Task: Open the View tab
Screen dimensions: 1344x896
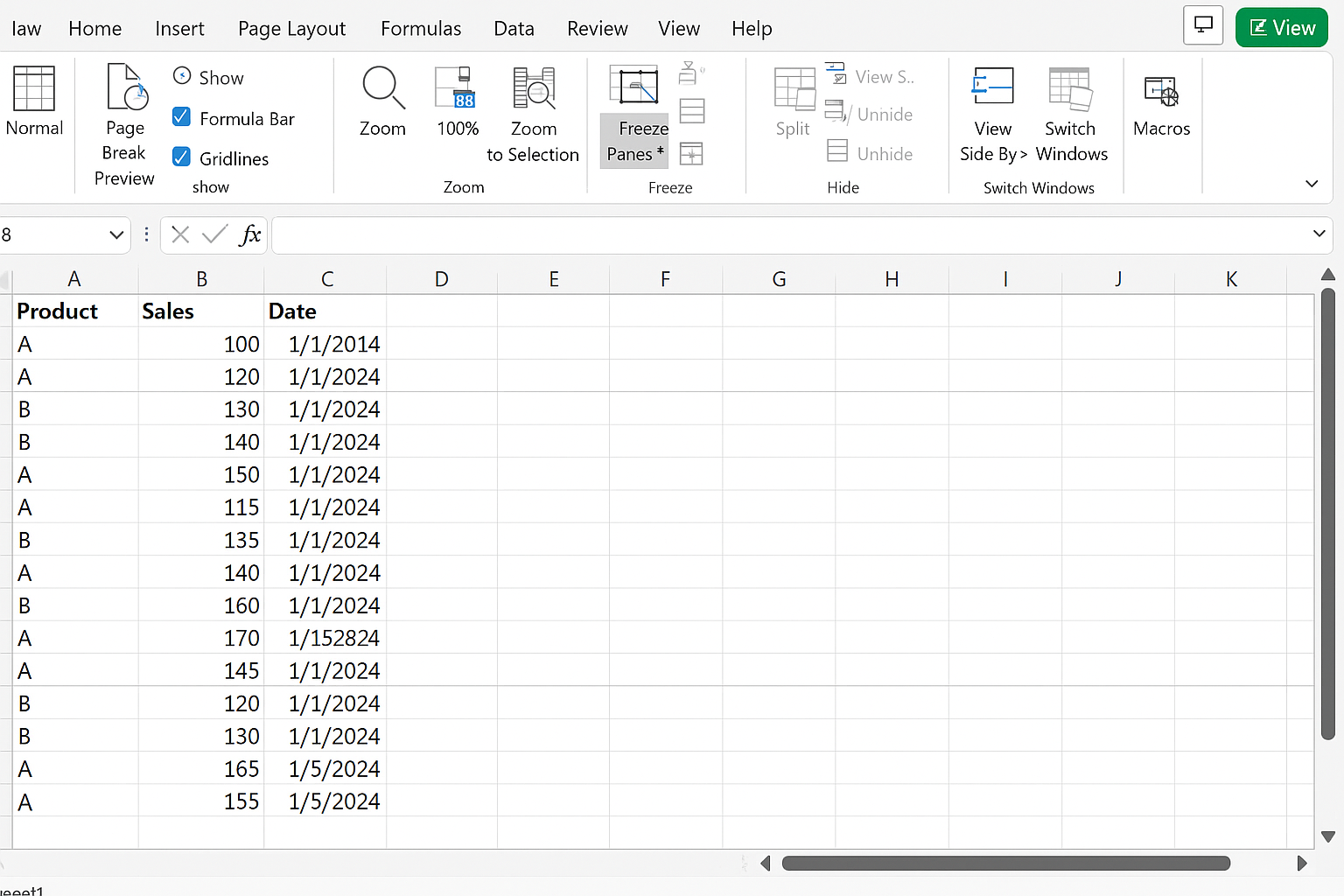Action: (679, 29)
